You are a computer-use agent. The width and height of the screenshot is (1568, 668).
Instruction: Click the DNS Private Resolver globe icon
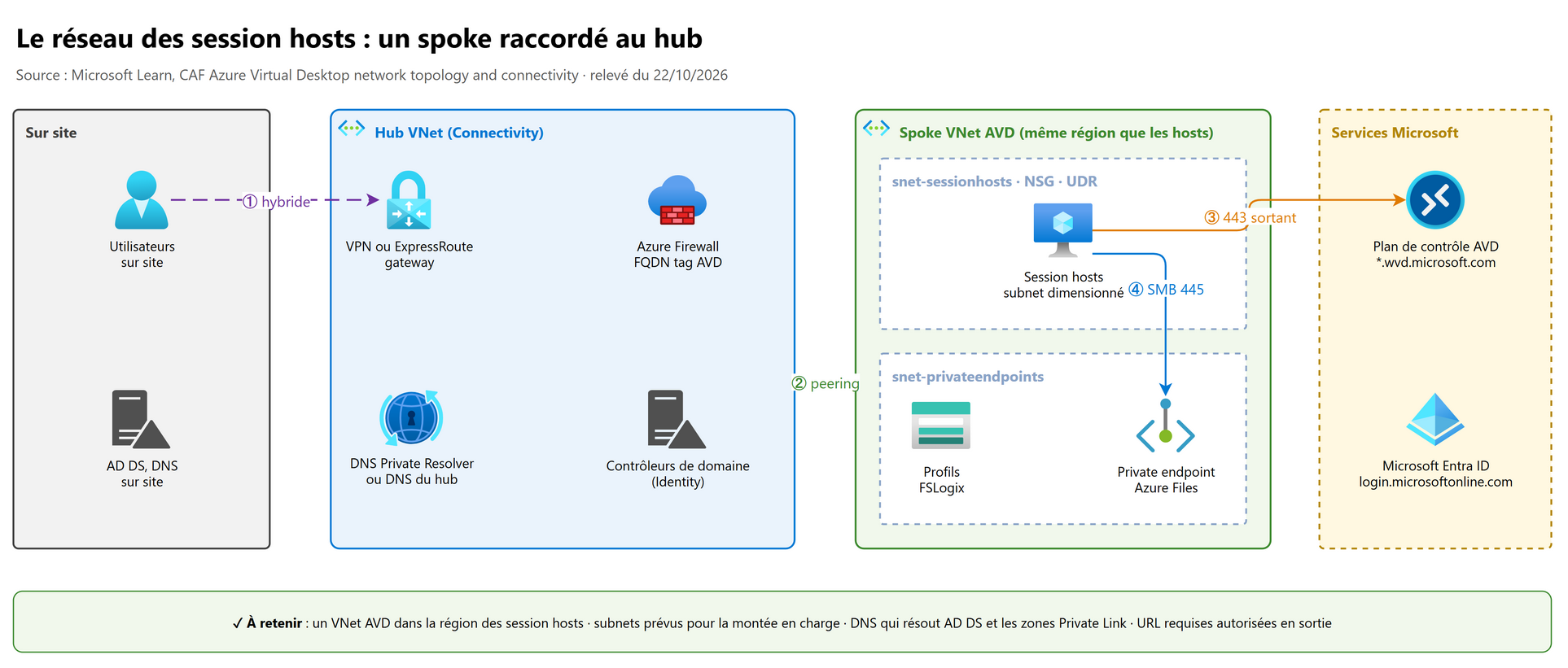pos(411,418)
